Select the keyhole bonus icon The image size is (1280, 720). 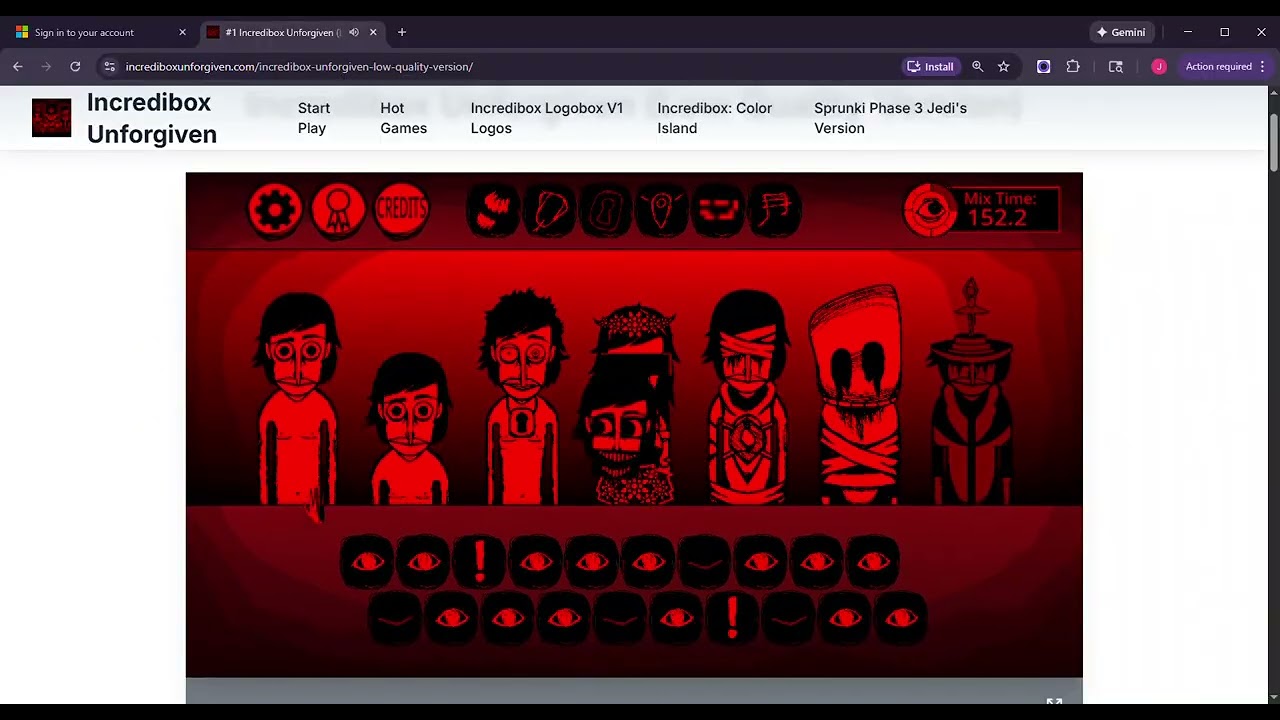[x=606, y=210]
